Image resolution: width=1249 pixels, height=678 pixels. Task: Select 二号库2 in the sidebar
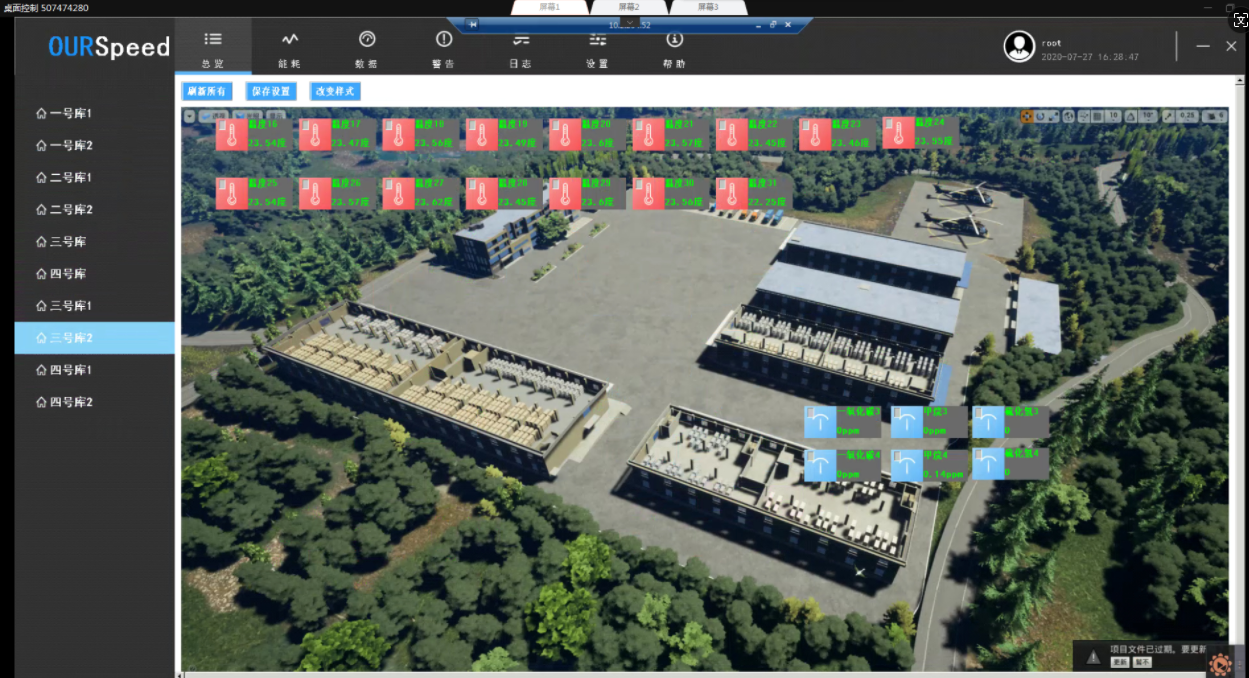point(70,210)
